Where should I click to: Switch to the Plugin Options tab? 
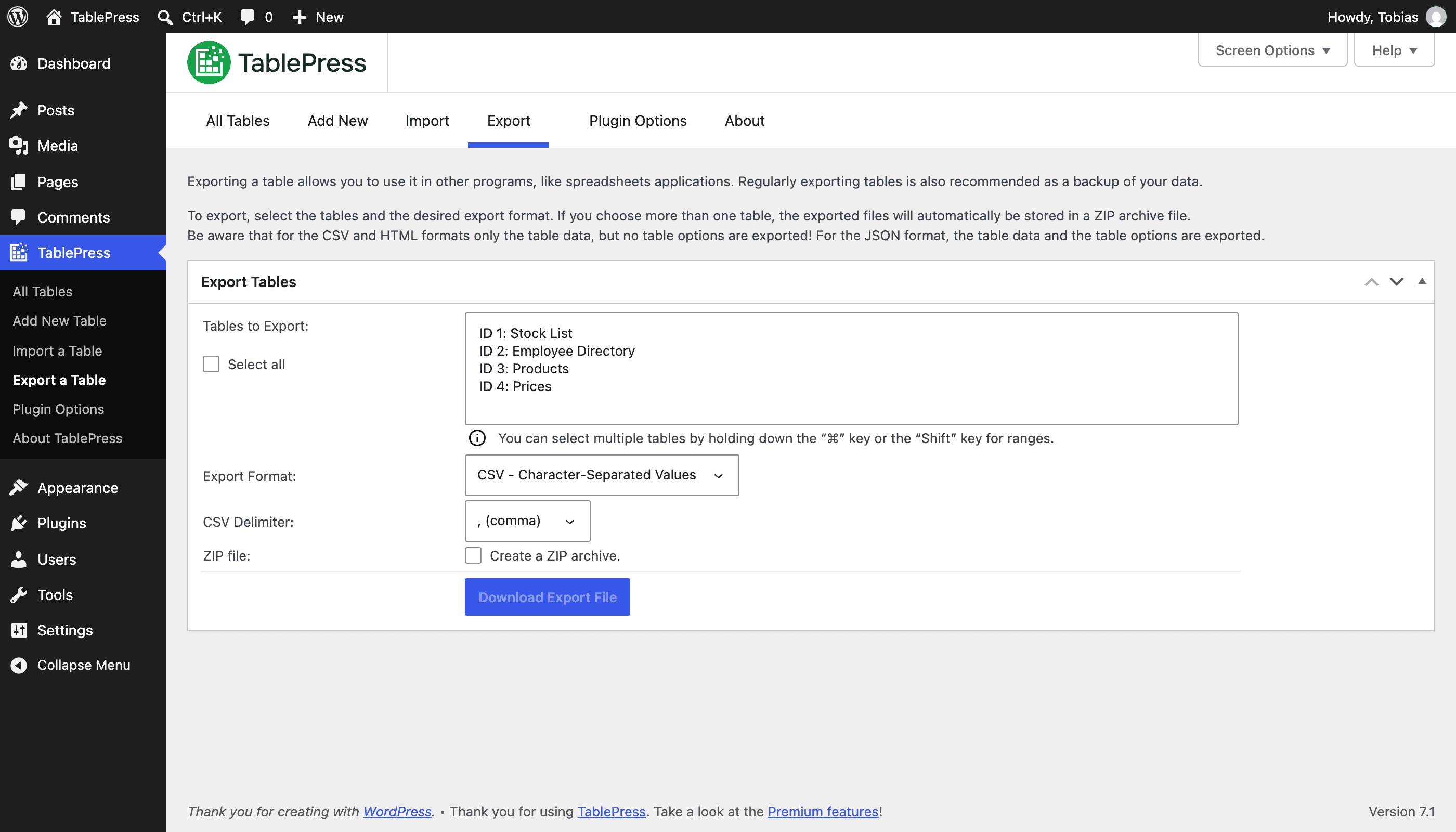coord(638,121)
